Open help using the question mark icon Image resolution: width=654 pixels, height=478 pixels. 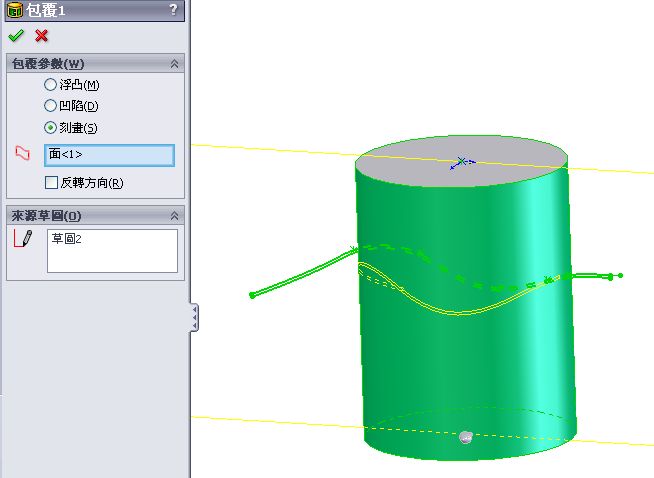tap(174, 9)
